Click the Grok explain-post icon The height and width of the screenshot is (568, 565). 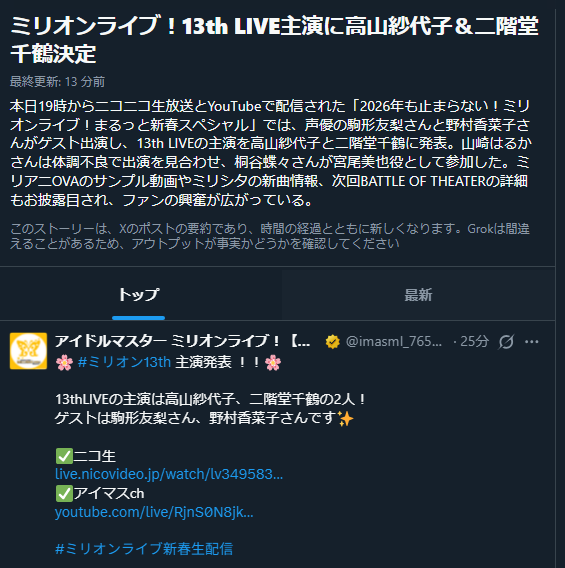click(x=506, y=342)
